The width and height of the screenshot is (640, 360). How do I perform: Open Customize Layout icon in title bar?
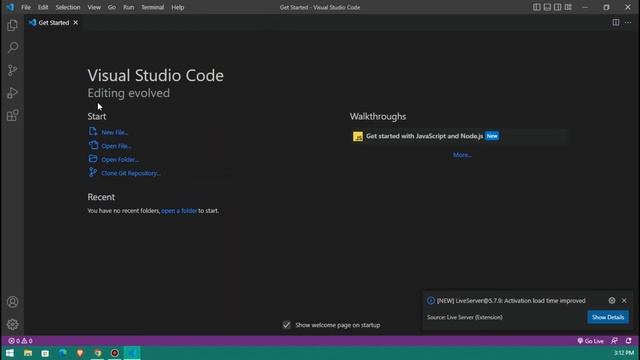pyautogui.click(x=568, y=7)
